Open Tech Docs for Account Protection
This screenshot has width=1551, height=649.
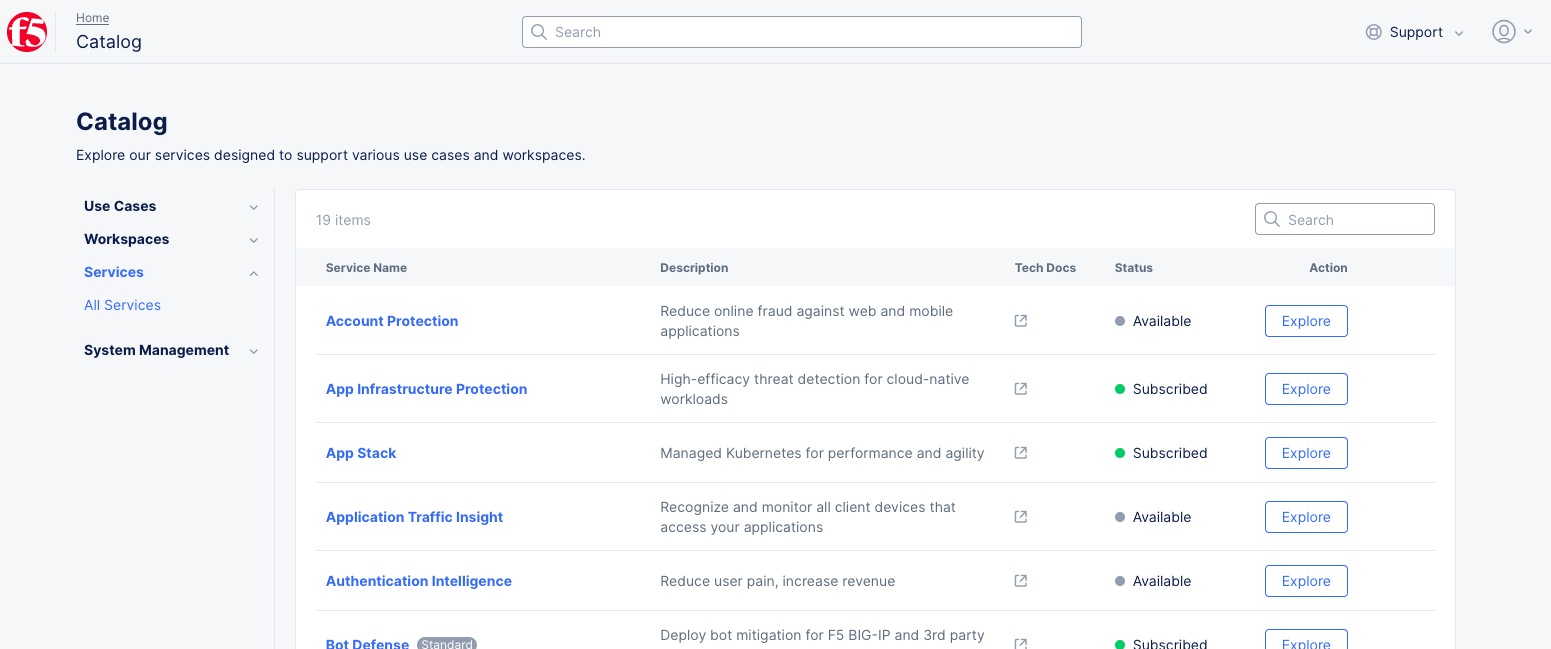[x=1020, y=320]
